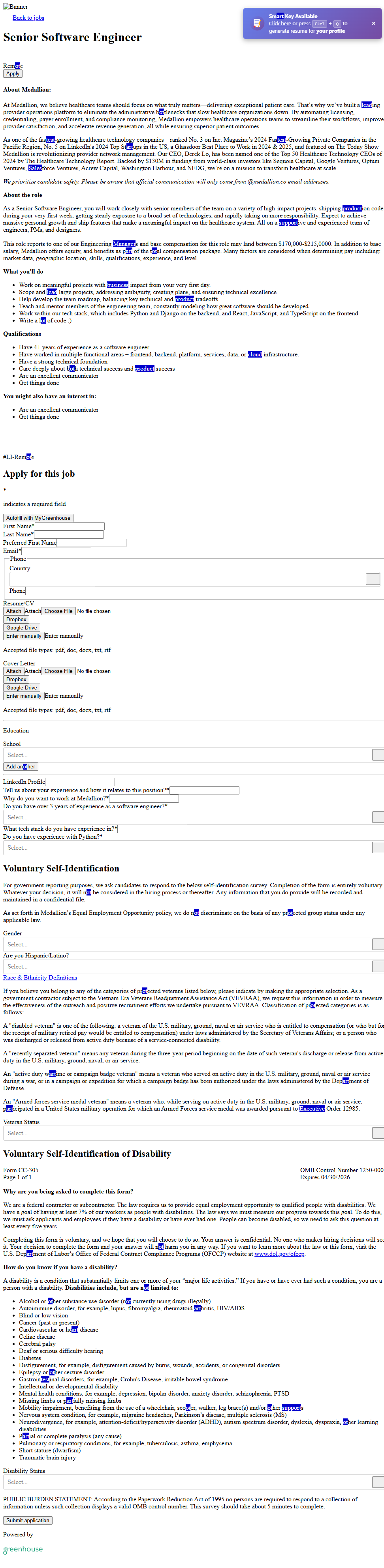Click the Smart Key resume document icon
This screenshot has height=1568, width=384.
[x=257, y=24]
